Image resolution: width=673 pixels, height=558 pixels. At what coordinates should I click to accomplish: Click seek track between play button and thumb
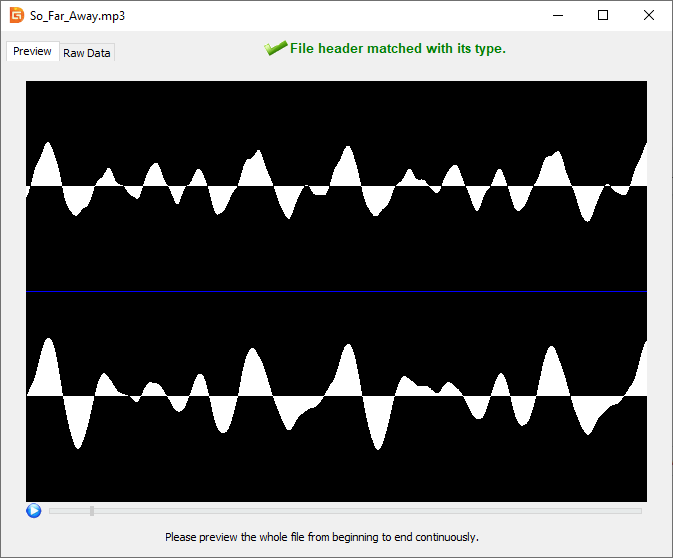(x=70, y=511)
